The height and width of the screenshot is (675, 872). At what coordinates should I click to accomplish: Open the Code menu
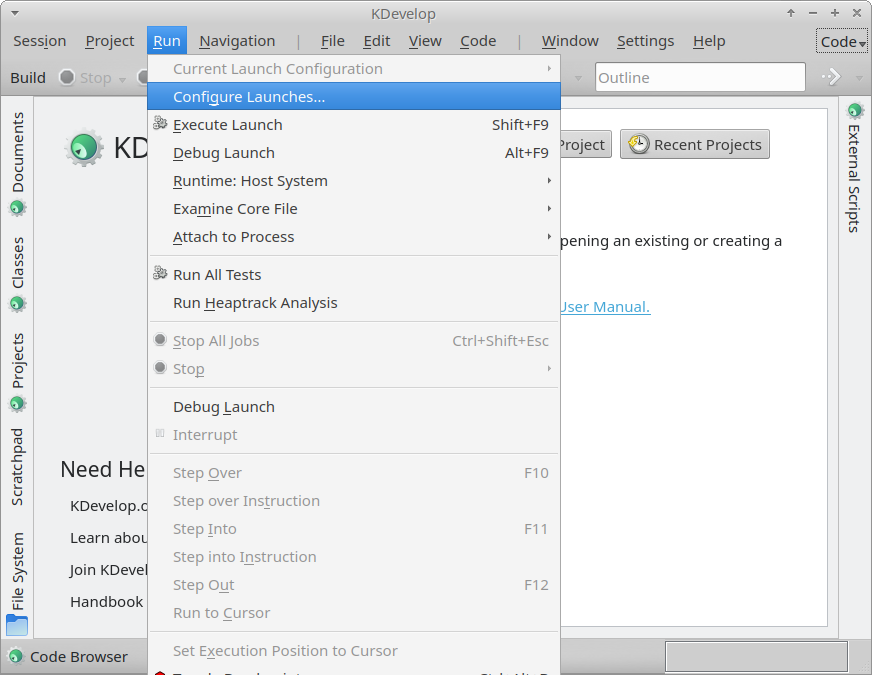pos(478,41)
